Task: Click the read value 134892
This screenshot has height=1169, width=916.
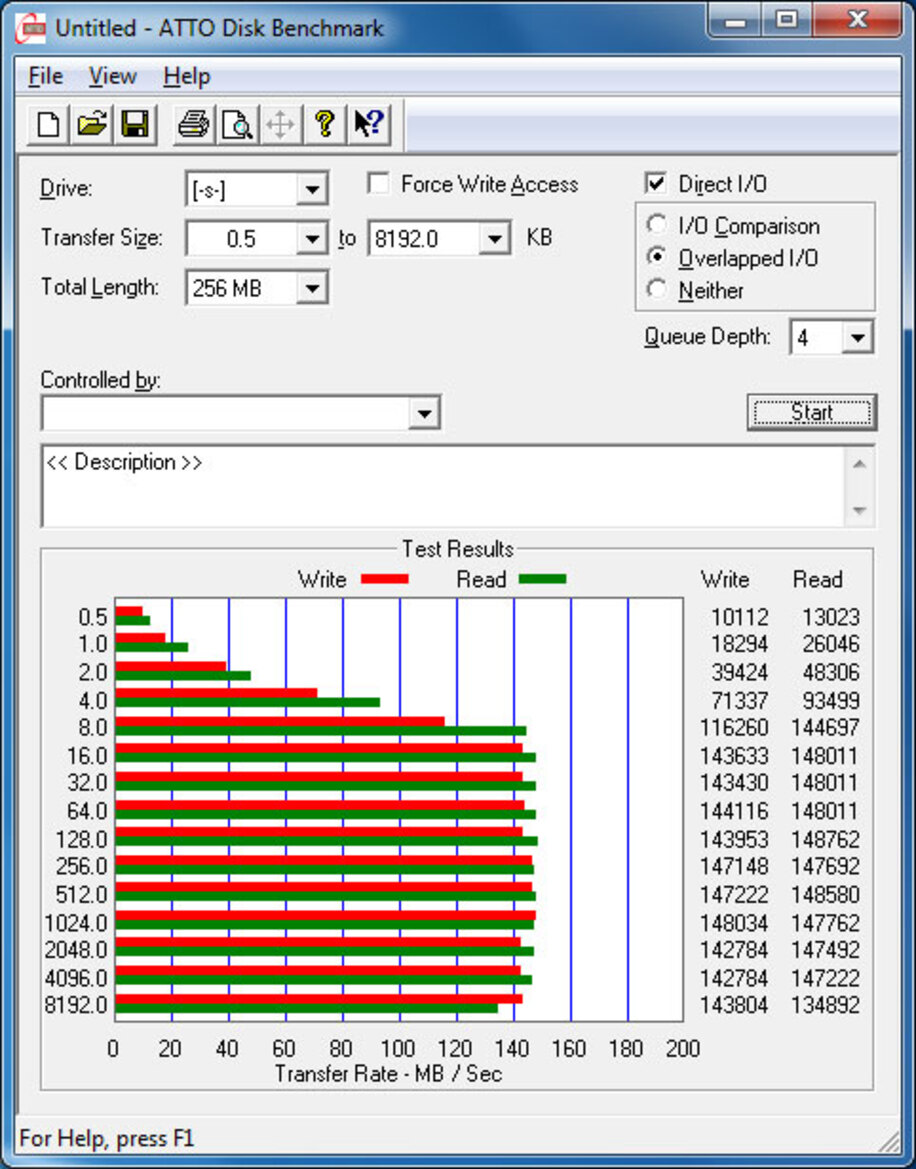Action: pos(825,1005)
